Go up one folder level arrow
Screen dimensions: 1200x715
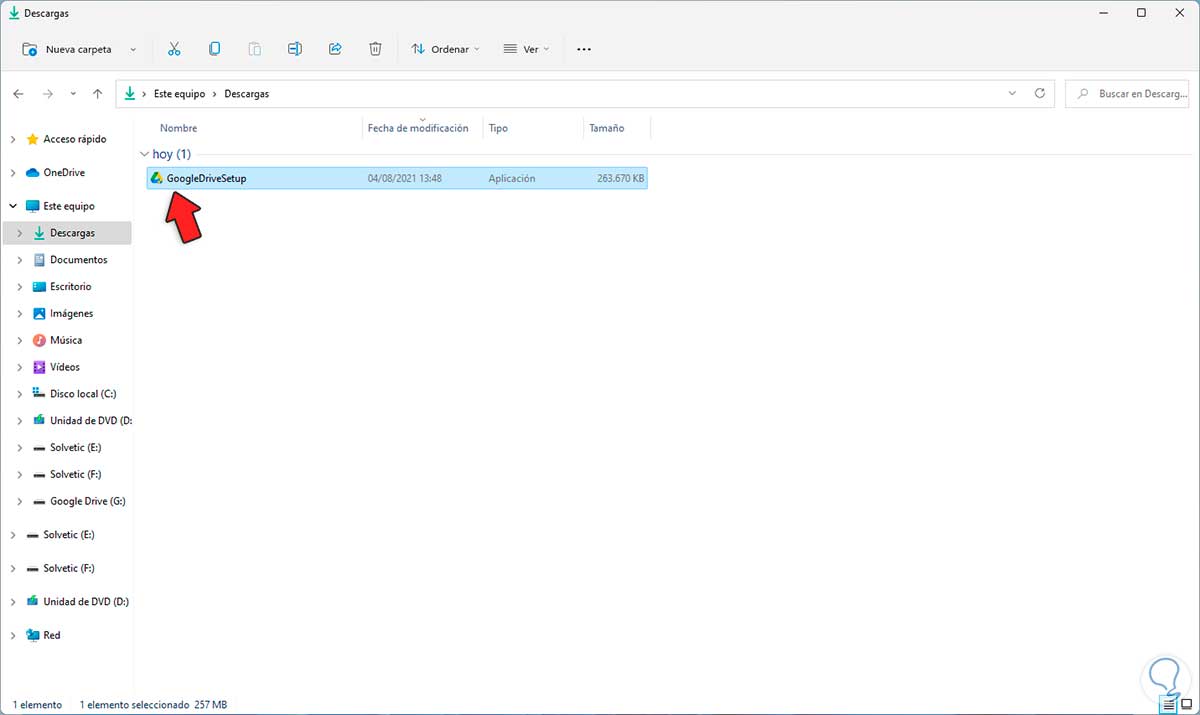pos(97,94)
